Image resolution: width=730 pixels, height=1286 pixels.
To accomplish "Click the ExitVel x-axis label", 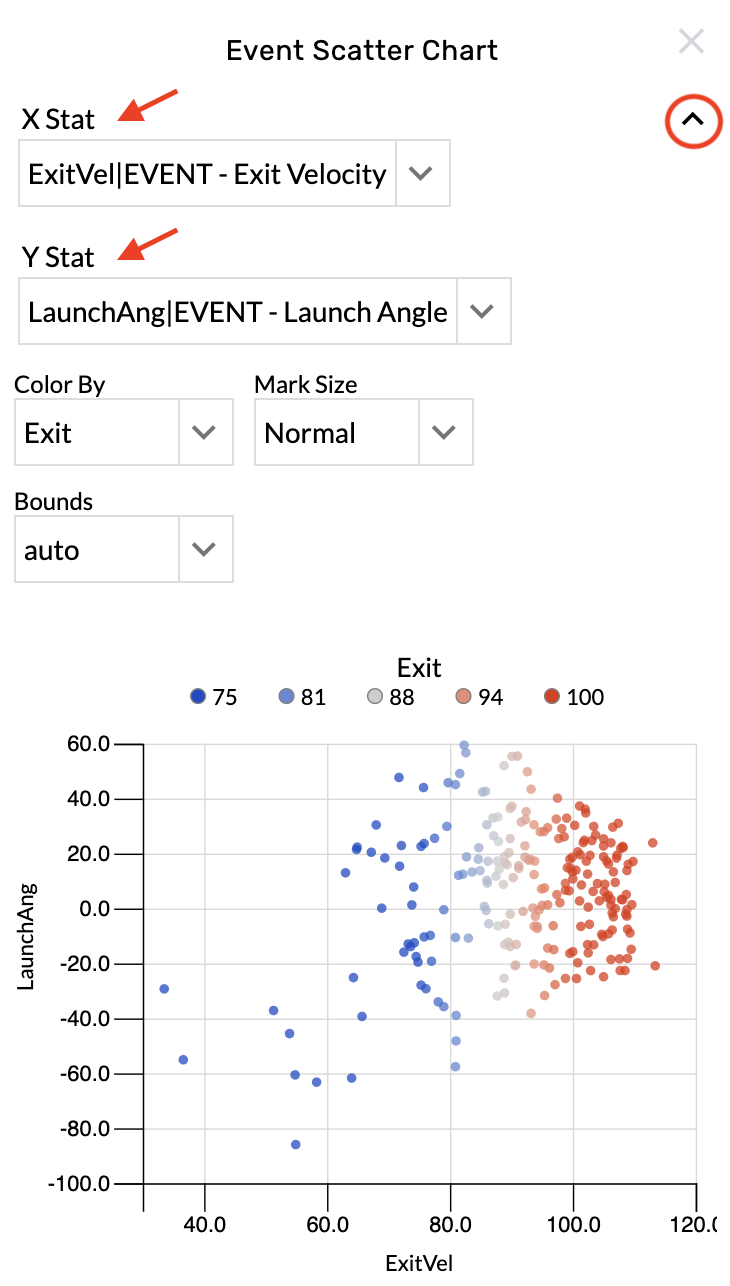I will [419, 1263].
